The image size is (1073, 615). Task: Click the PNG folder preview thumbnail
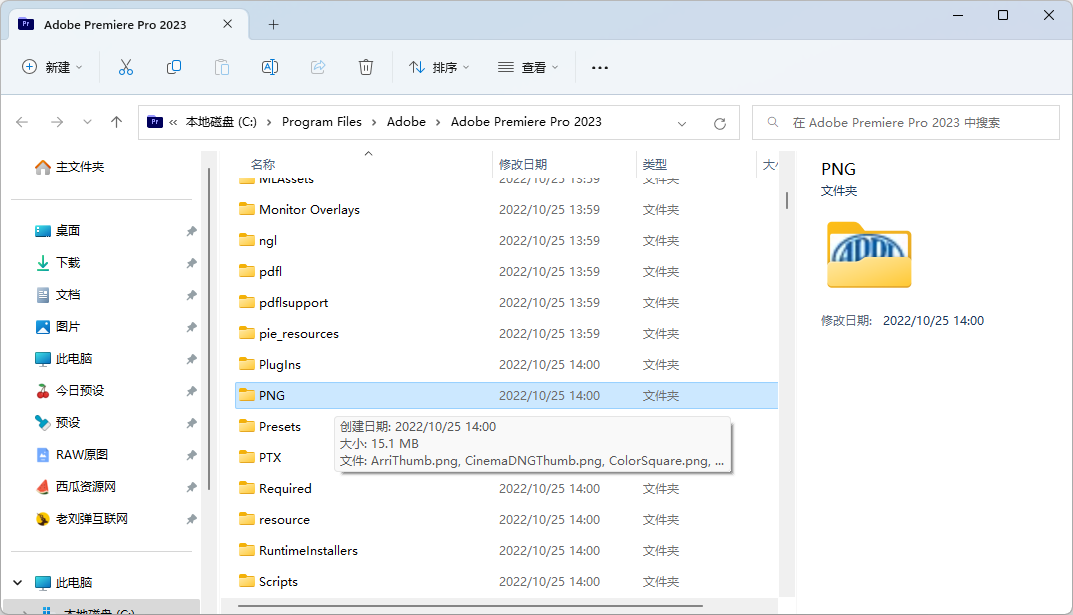869,254
